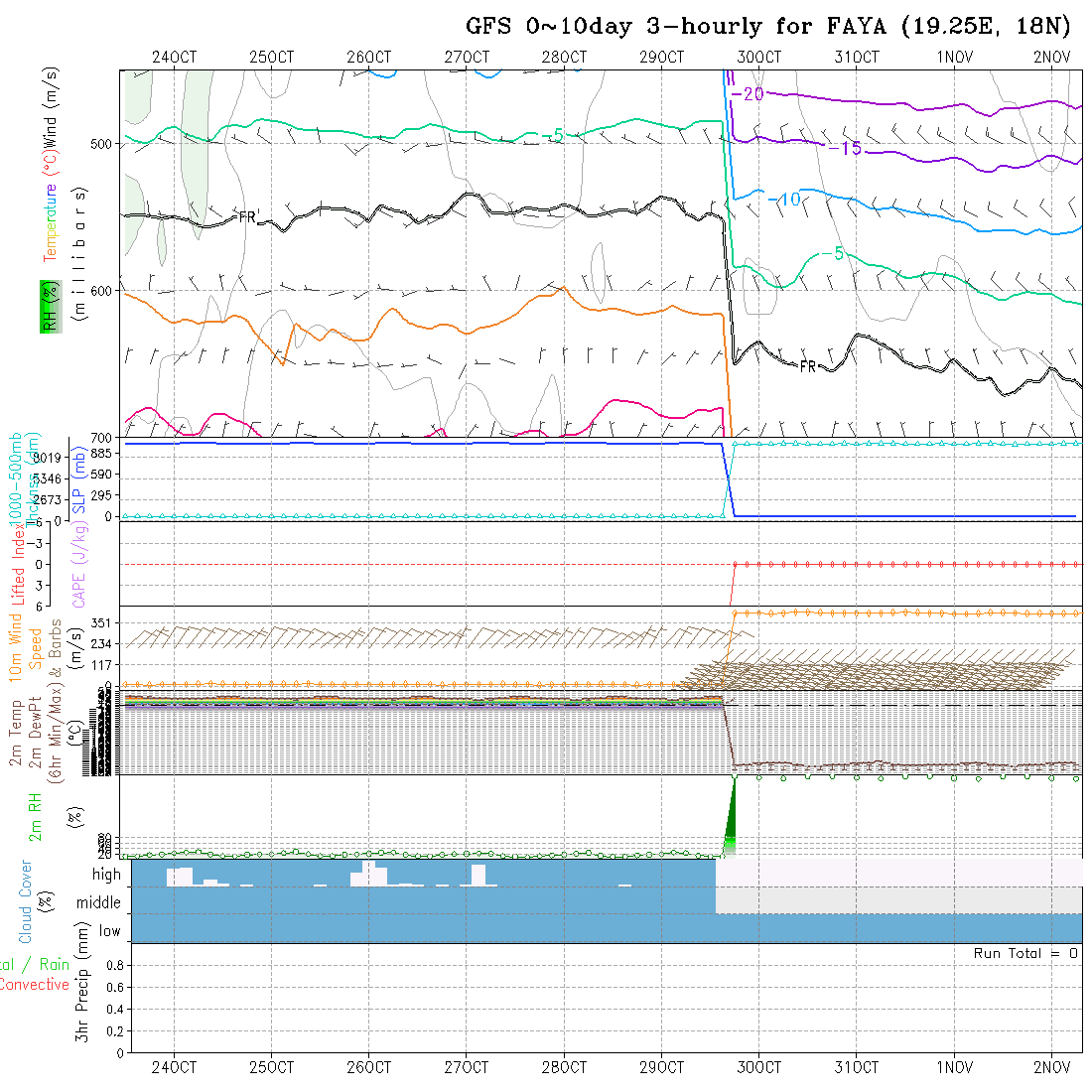This screenshot has width=1092, height=1092.
Task: Click the 10m Wind Speed label
Action: [x=25, y=647]
